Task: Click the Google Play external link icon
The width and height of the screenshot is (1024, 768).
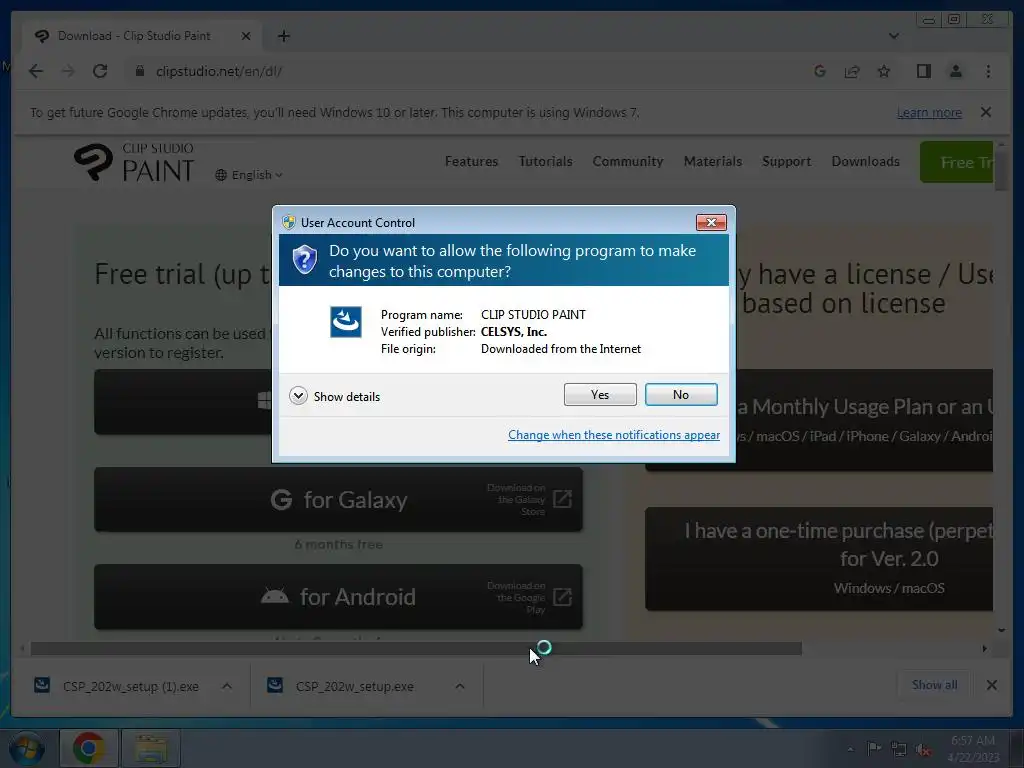Action: pyautogui.click(x=562, y=597)
